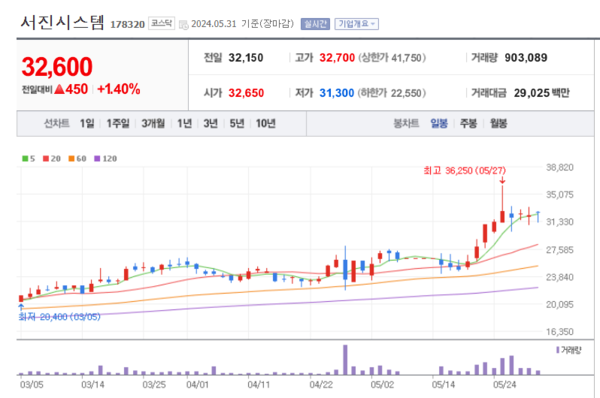Click the stock code 178320

(x=127, y=24)
